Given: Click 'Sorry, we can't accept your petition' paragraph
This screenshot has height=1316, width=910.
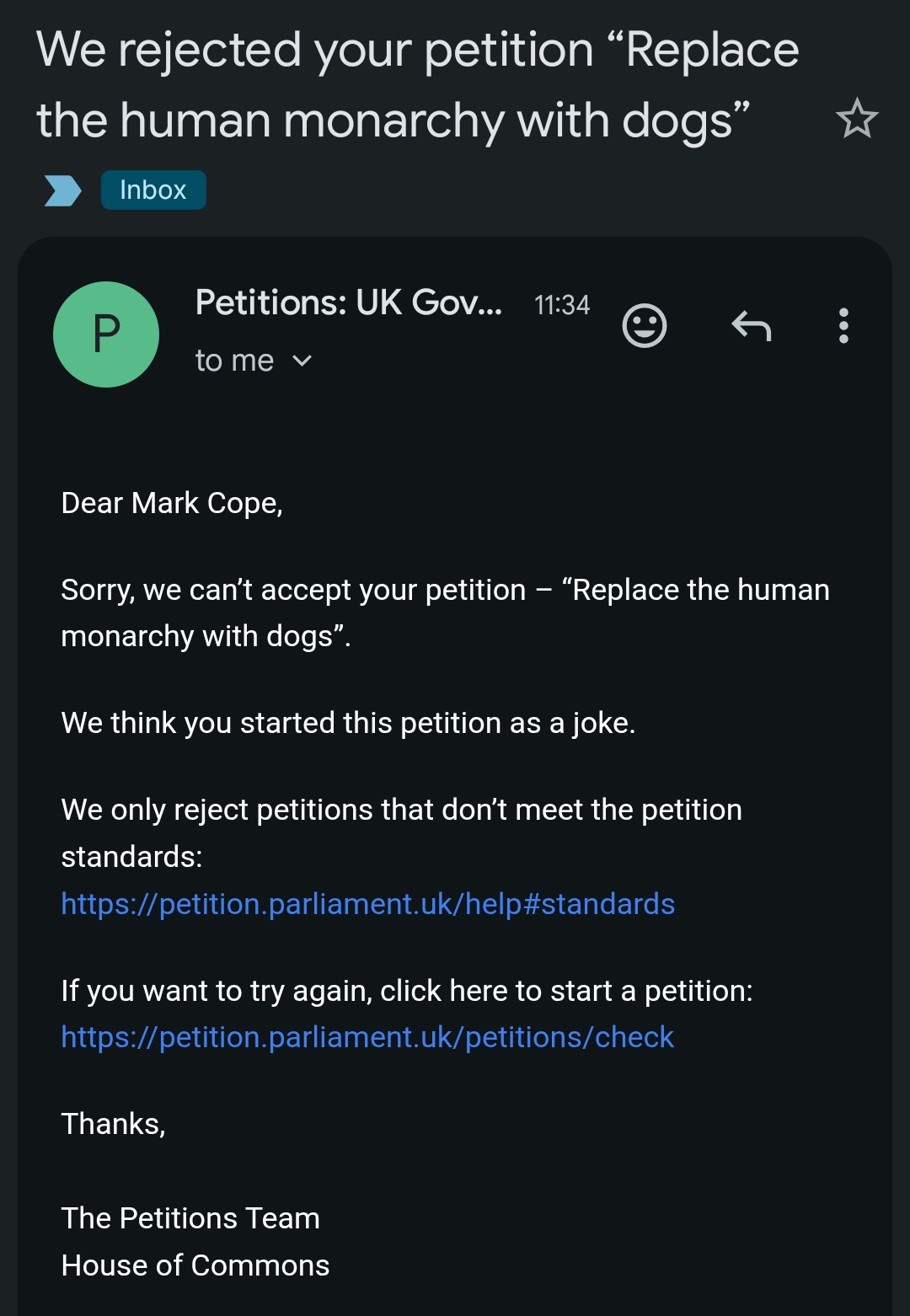Looking at the screenshot, I should [x=445, y=613].
